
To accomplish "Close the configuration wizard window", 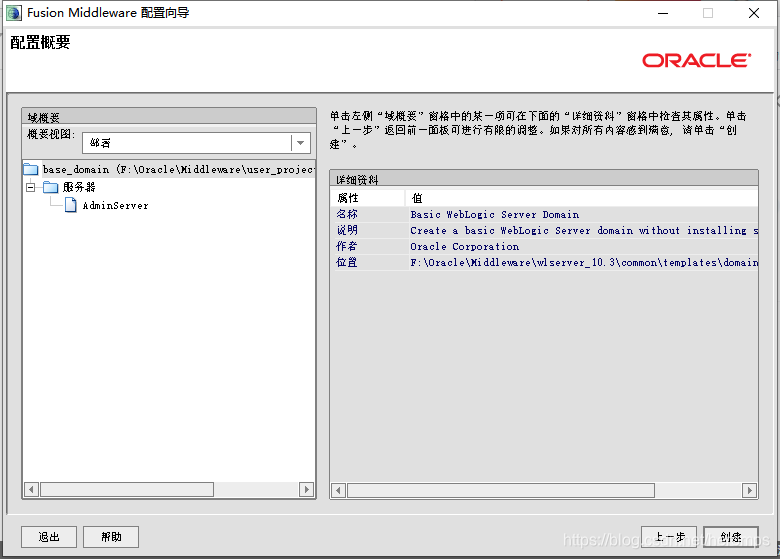I will (754, 13).
